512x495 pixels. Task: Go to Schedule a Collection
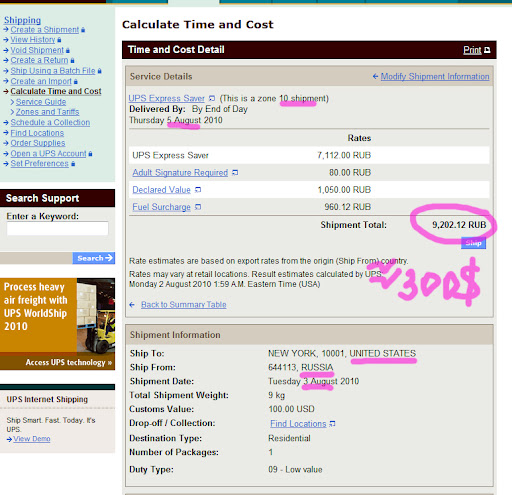coord(50,122)
